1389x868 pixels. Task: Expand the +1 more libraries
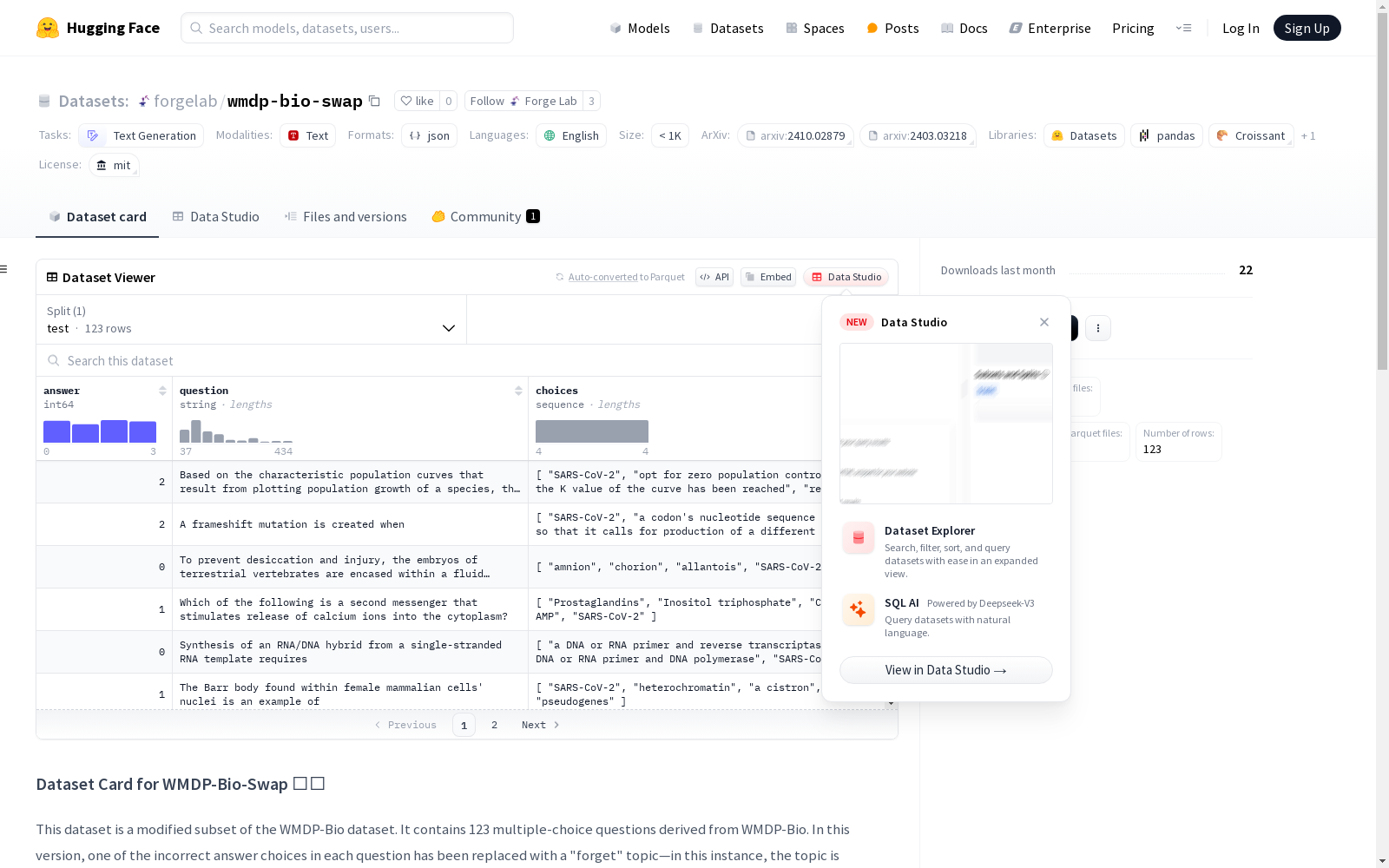[1308, 135]
